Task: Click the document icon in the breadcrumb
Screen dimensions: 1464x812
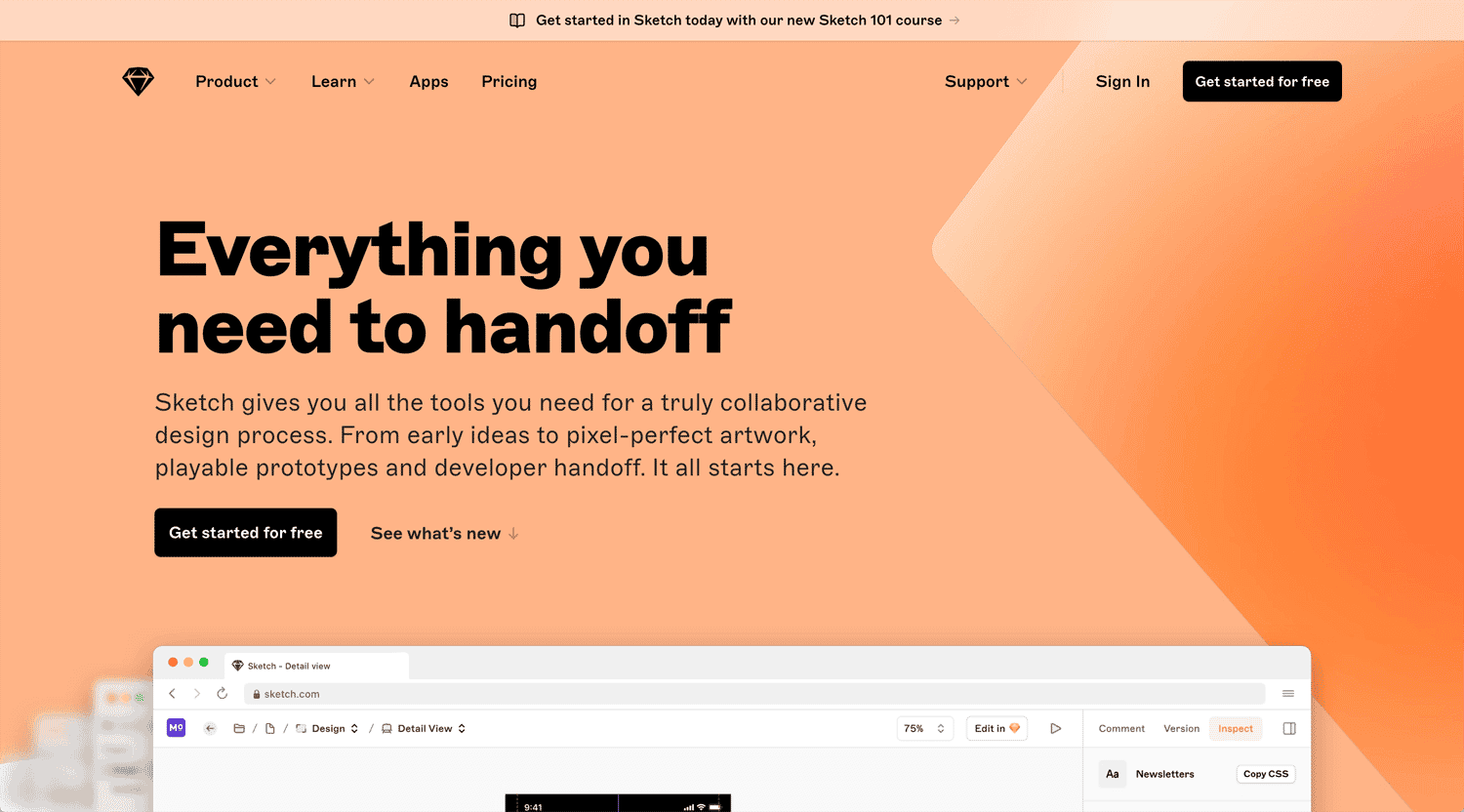Action: click(x=270, y=728)
